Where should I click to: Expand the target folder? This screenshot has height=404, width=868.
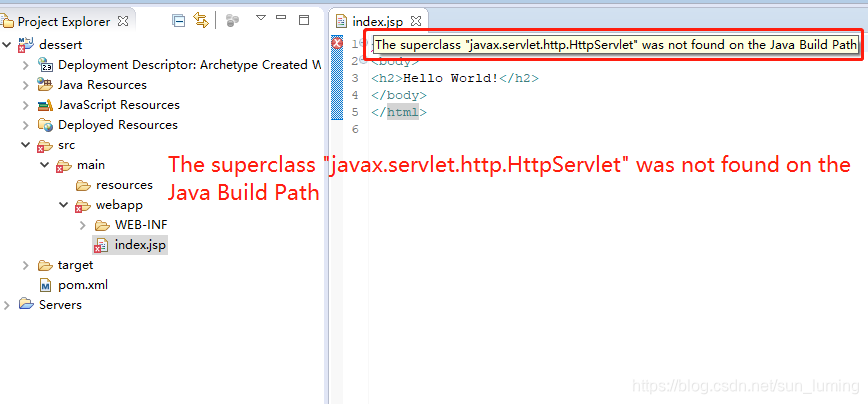point(25,265)
